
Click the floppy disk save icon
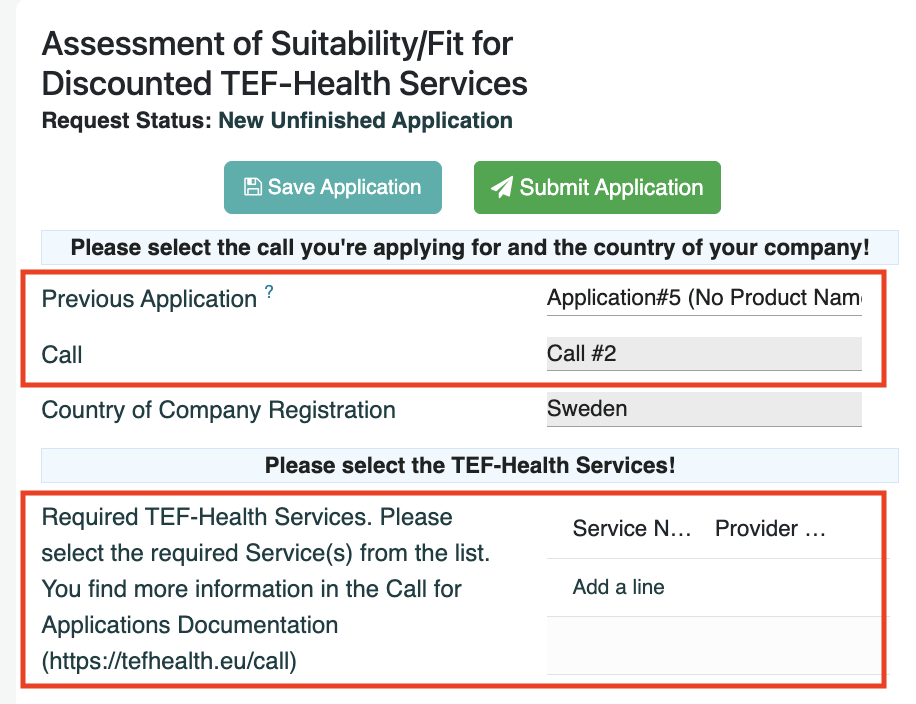click(252, 187)
